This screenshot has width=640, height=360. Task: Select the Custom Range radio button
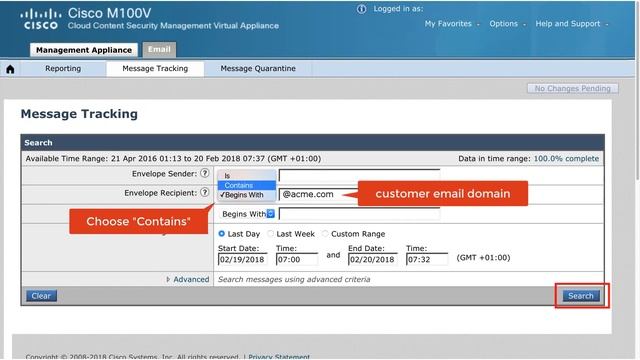coord(325,234)
